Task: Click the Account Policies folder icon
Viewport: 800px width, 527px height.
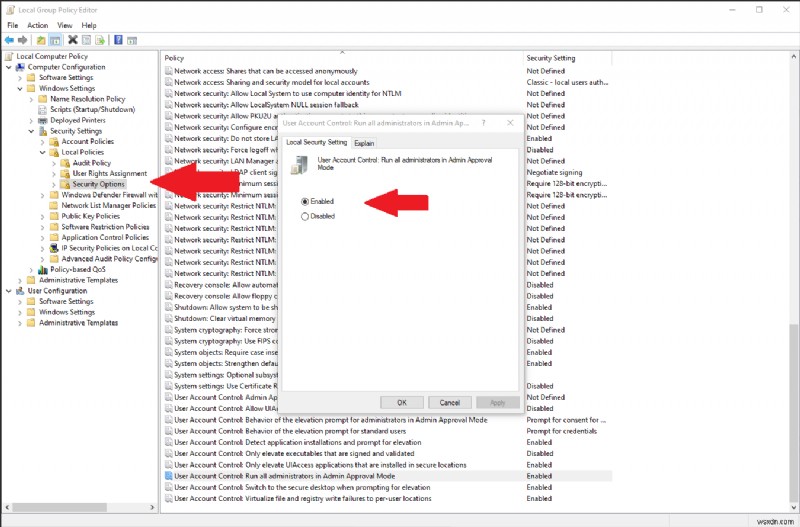Action: coord(54,141)
